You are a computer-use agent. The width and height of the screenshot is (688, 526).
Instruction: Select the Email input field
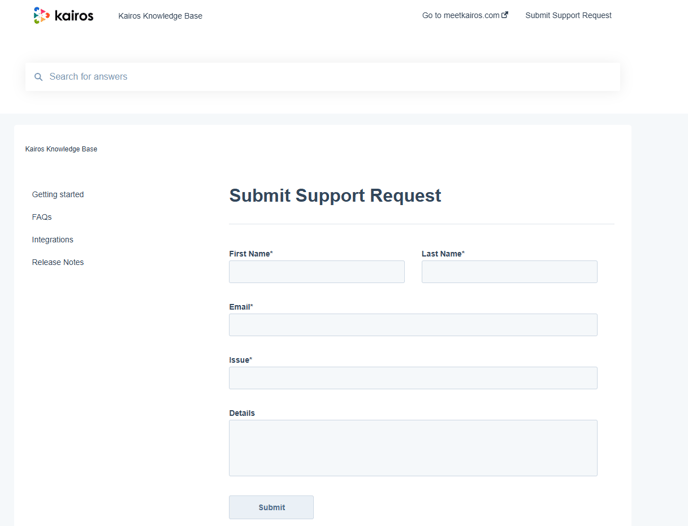[413, 325]
